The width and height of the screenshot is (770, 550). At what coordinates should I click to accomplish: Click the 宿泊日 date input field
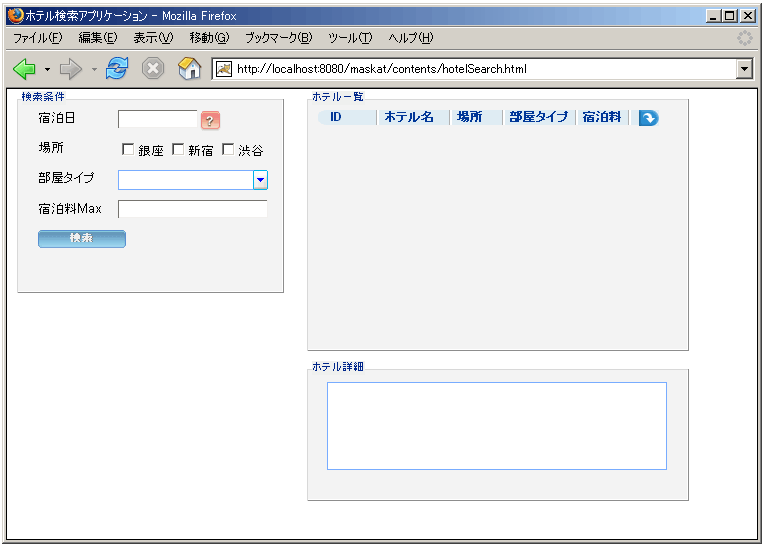pos(158,119)
